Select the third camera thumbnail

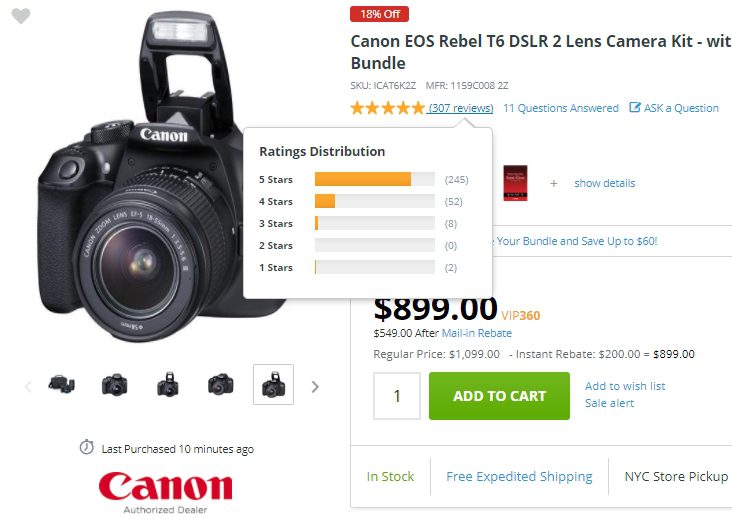(x=168, y=385)
